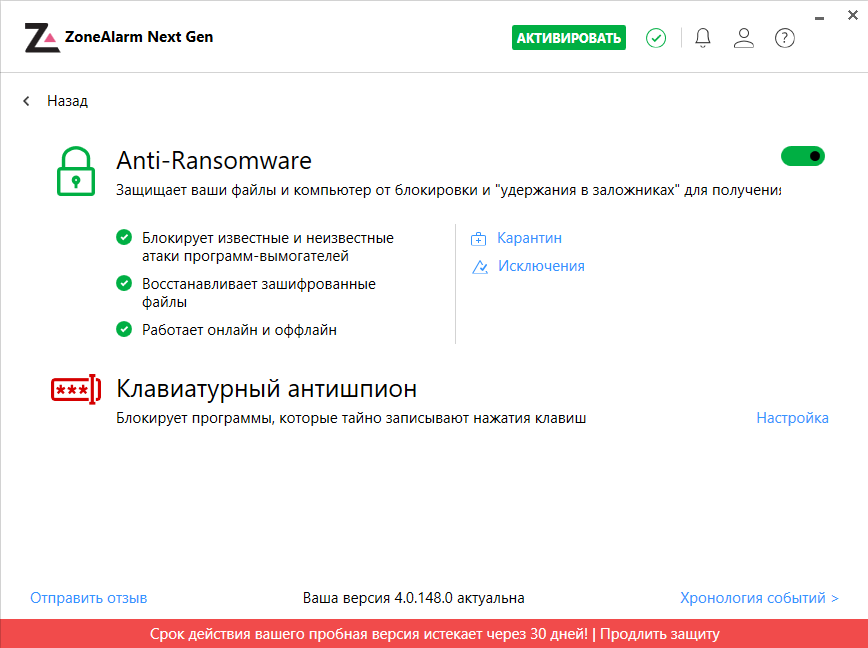Click the Отправить отзыв feedback link
The width and height of the screenshot is (868, 648).
[89, 598]
